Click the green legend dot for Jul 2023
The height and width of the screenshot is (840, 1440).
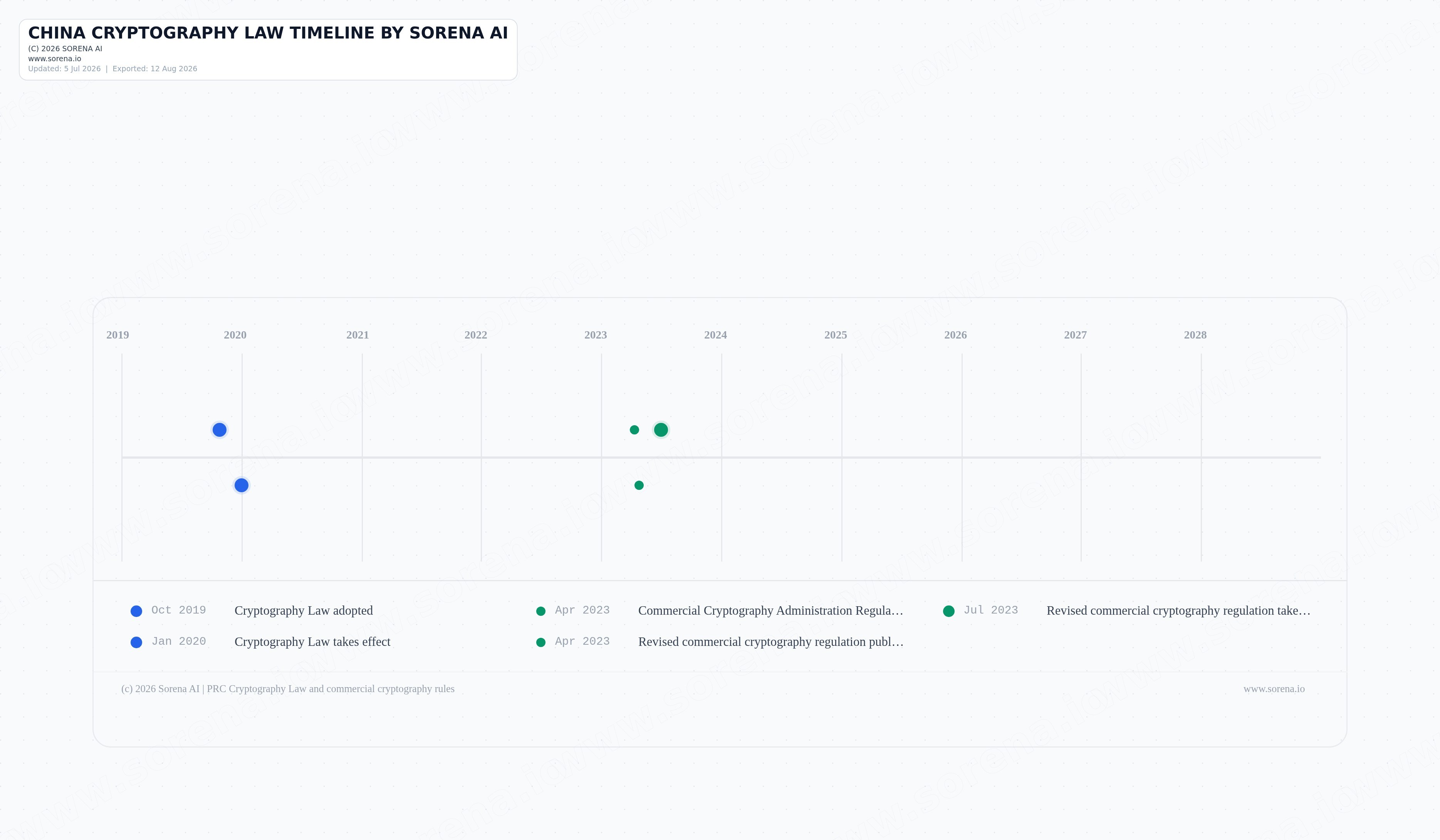948,611
